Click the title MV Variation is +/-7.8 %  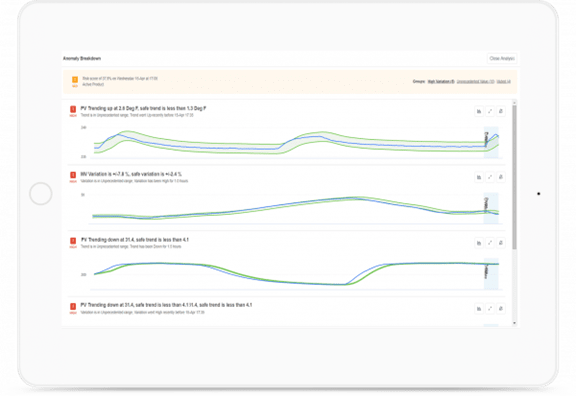131,174
